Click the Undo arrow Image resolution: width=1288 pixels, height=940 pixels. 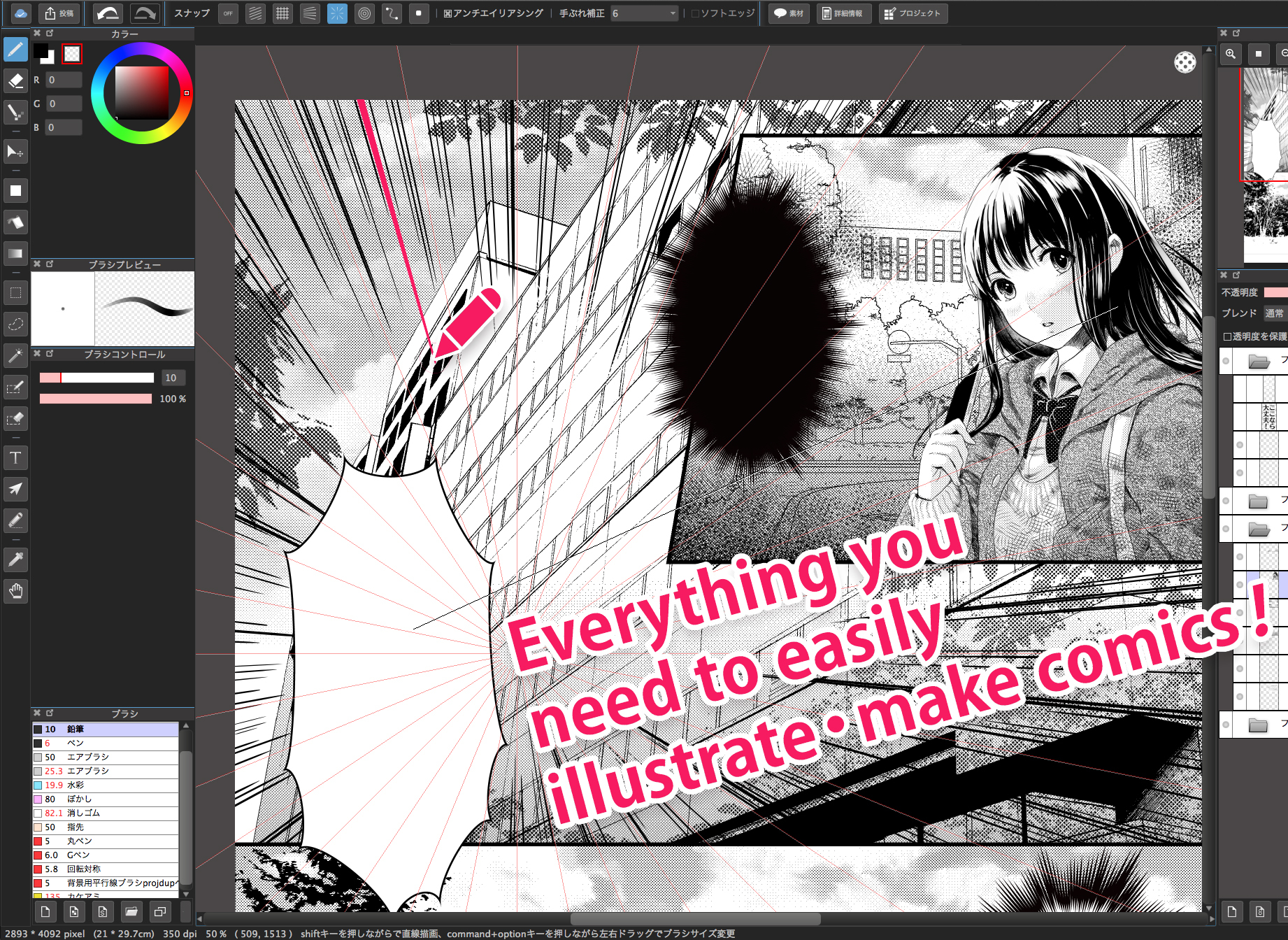coord(106,13)
